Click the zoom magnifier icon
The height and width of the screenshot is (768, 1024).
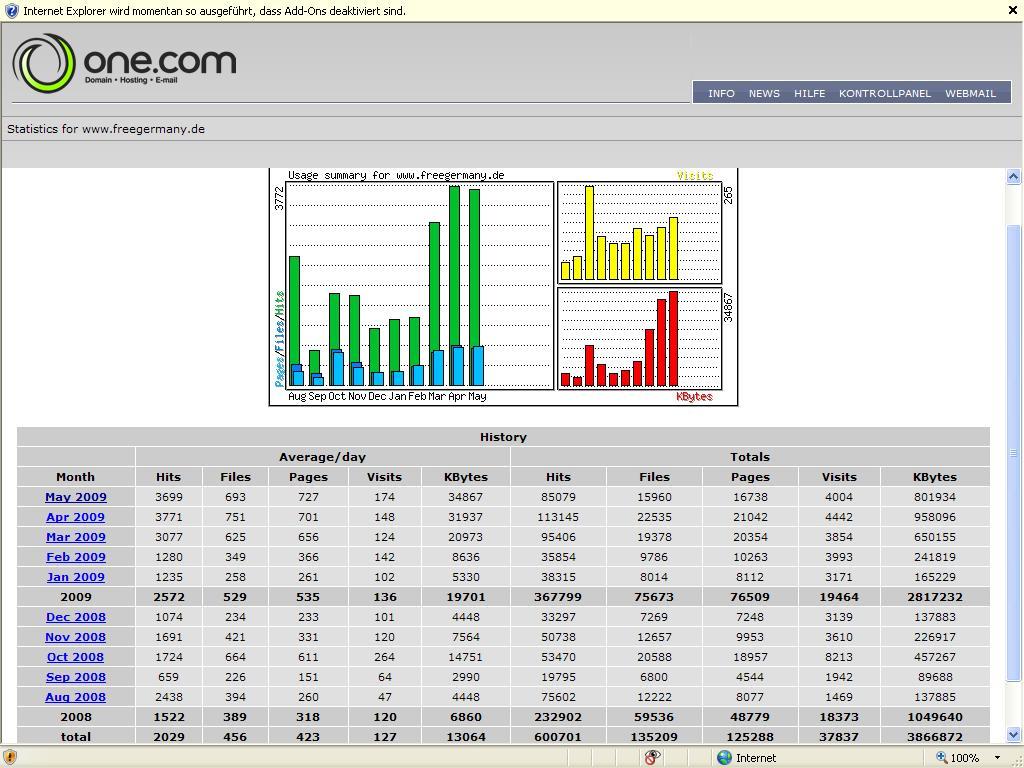[941, 757]
